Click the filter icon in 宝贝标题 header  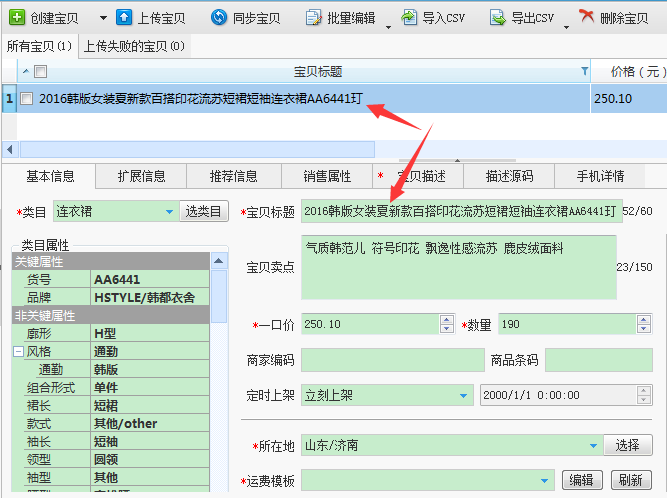click(585, 72)
